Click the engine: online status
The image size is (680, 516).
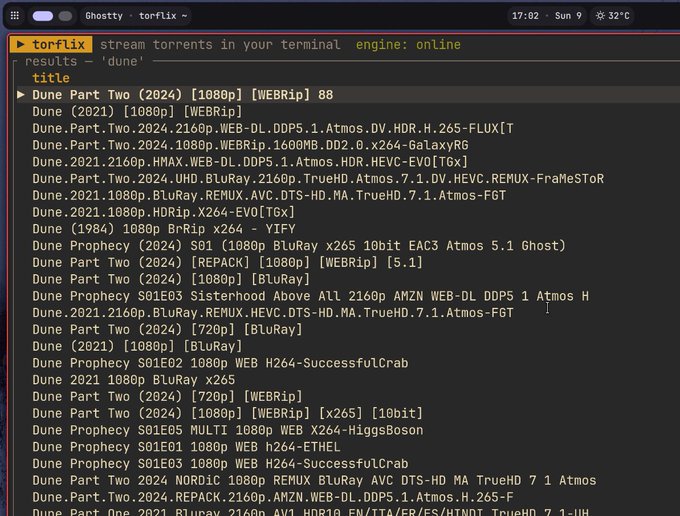[408, 45]
